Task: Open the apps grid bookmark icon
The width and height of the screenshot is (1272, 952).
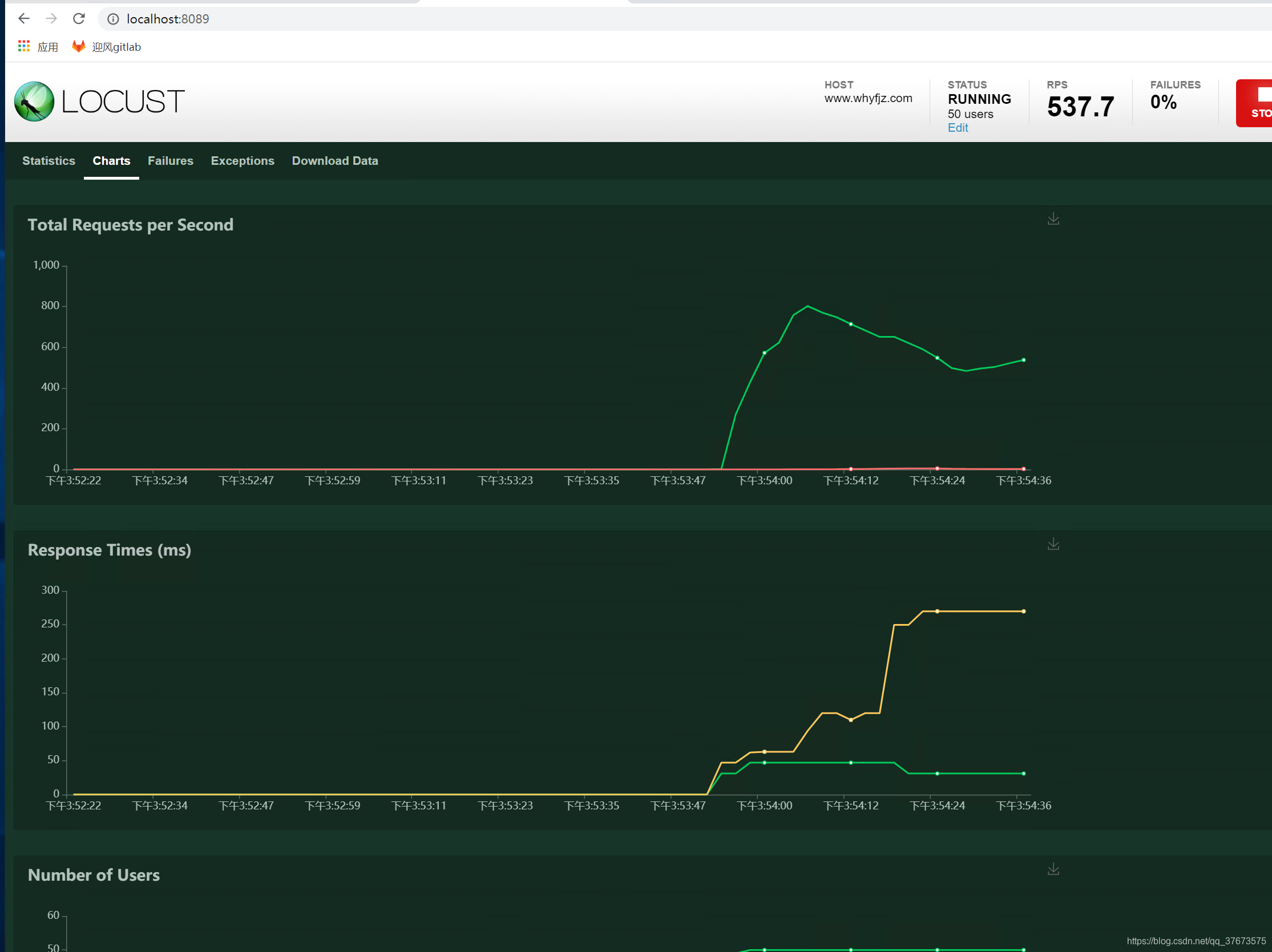Action: coord(23,47)
